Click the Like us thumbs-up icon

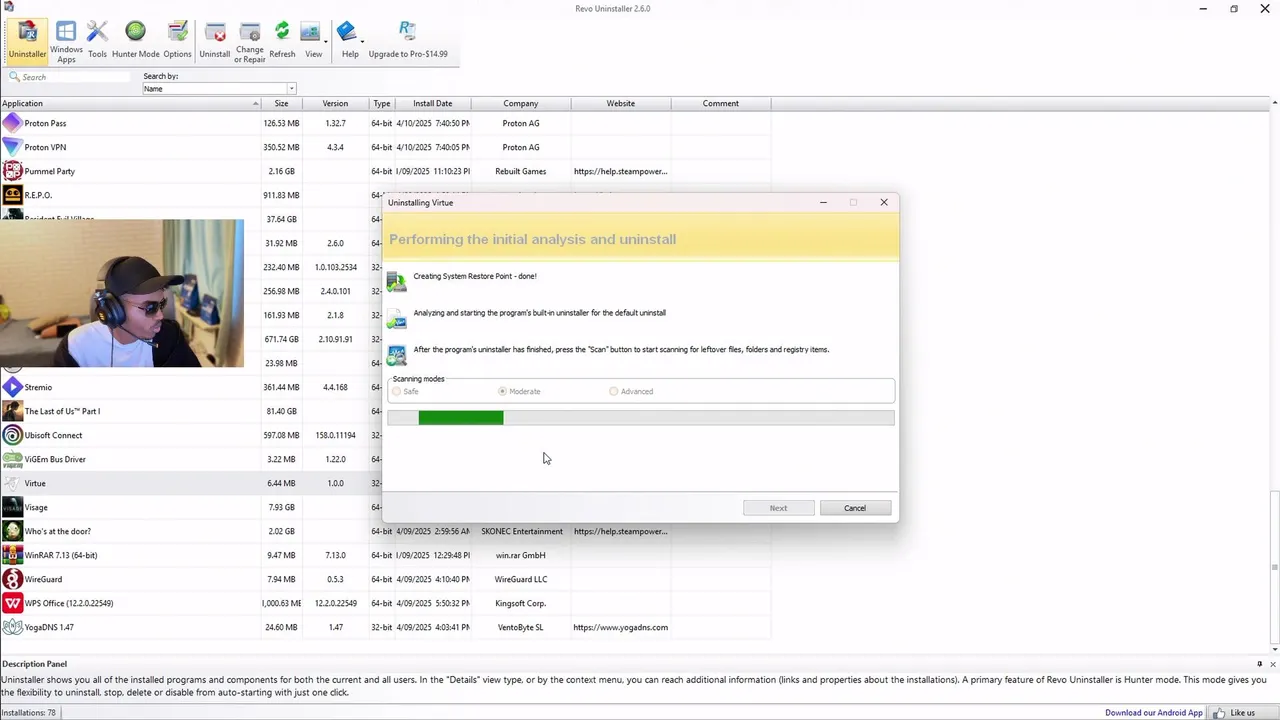[x=1219, y=713]
